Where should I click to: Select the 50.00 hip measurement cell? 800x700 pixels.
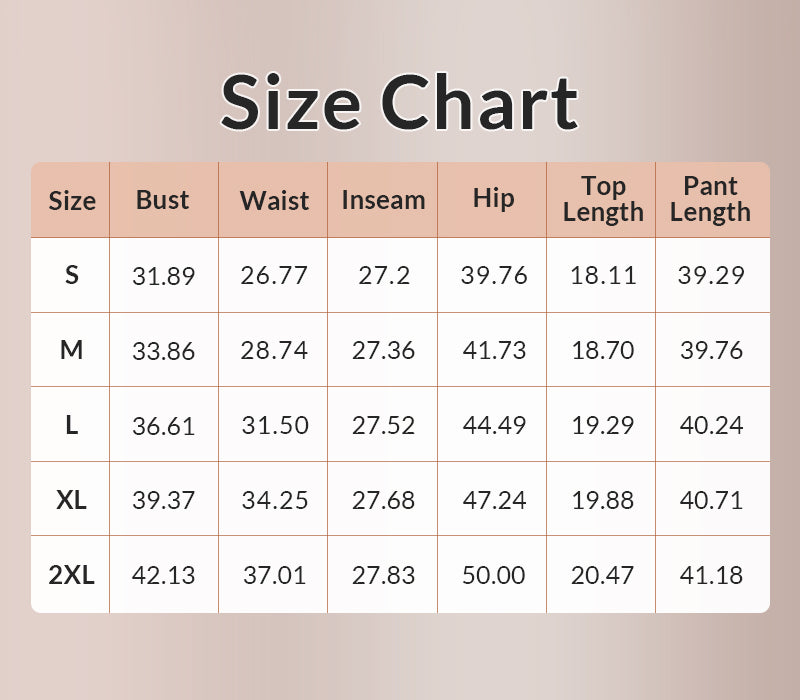click(x=494, y=575)
